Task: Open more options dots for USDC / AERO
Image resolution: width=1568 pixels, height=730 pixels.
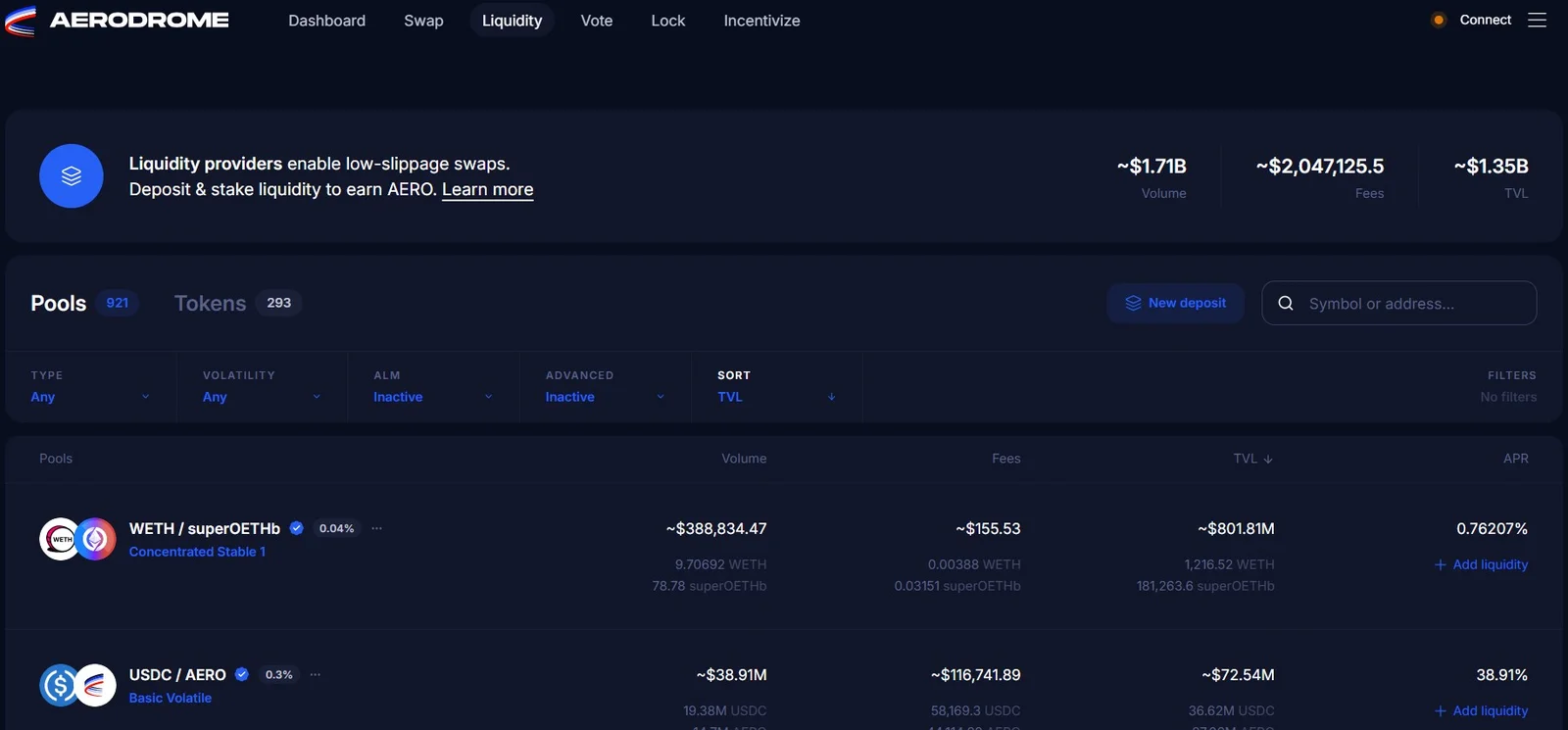Action: [x=316, y=674]
